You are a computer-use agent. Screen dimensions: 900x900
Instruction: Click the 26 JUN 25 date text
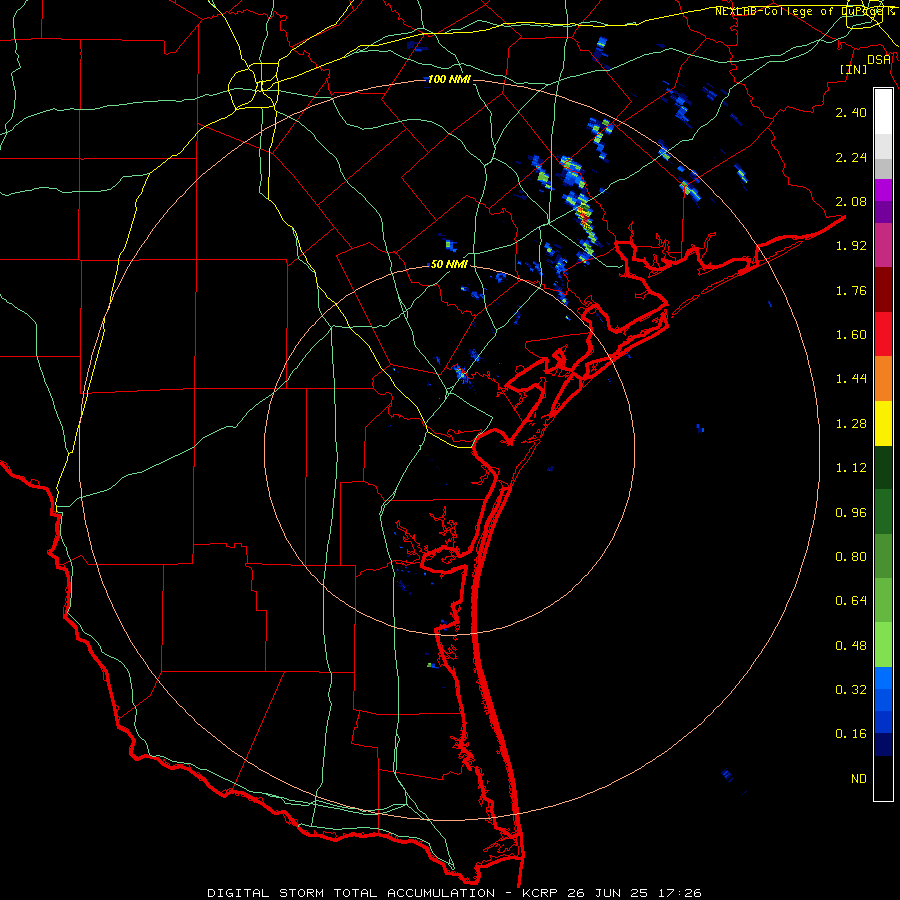[608, 893]
